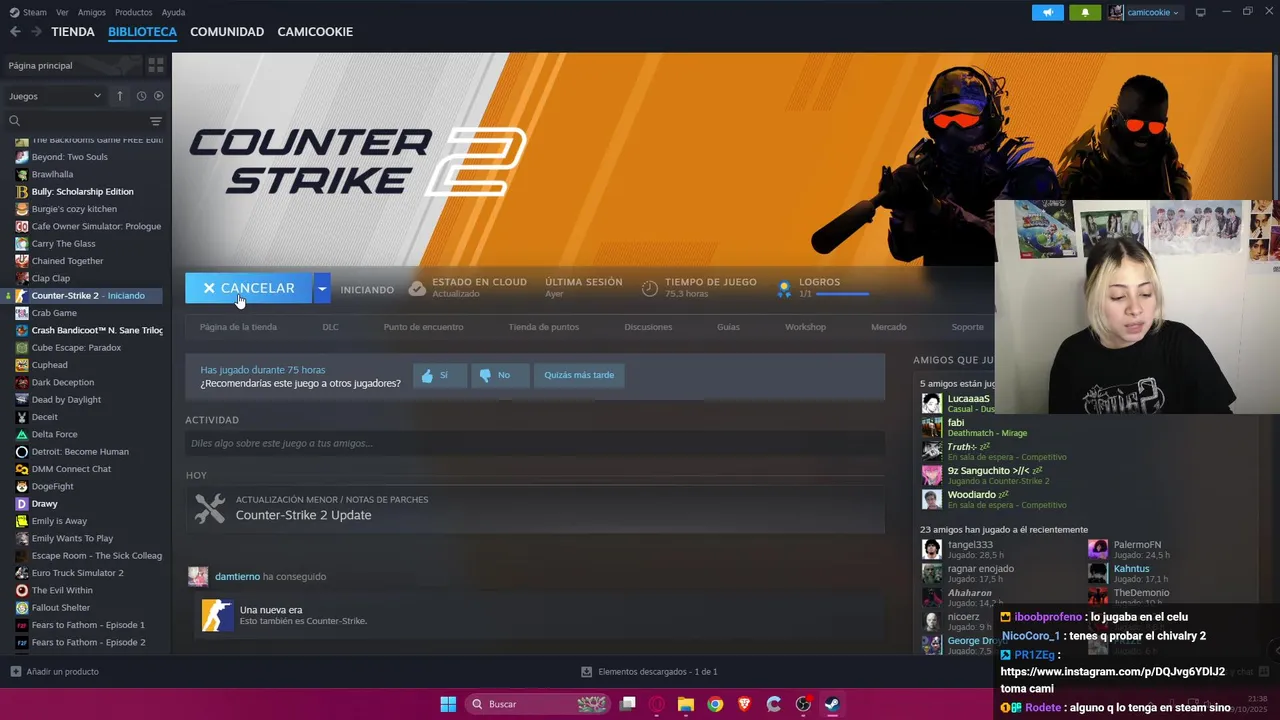Click 'Quizás más tarde' button

pyautogui.click(x=579, y=375)
